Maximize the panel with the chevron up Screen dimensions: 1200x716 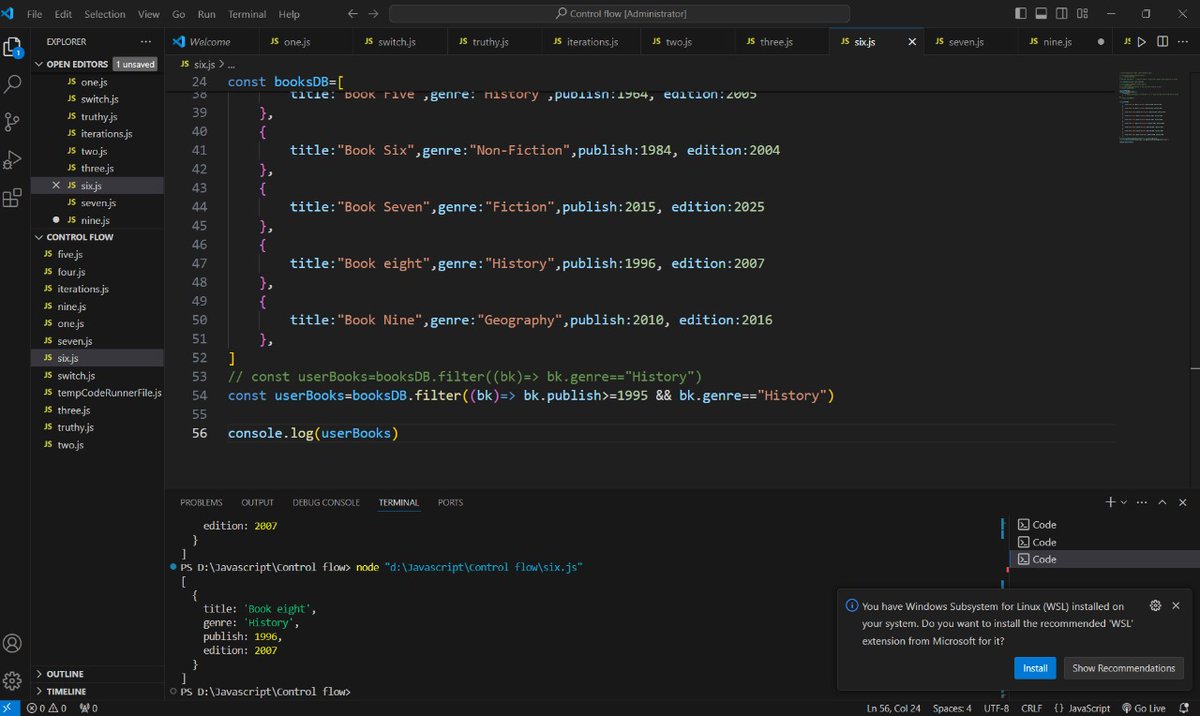[x=1163, y=502]
